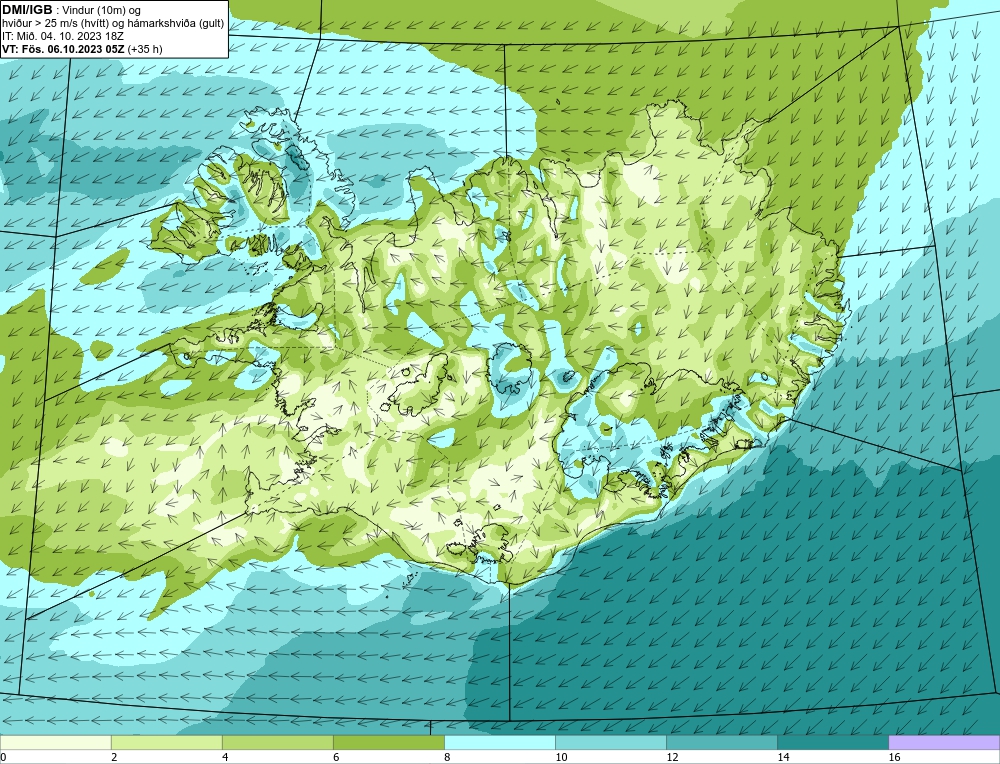Click the 6–8 m/s dark green swatch
Viewport: 1000px width, 764px height.
[x=388, y=742]
